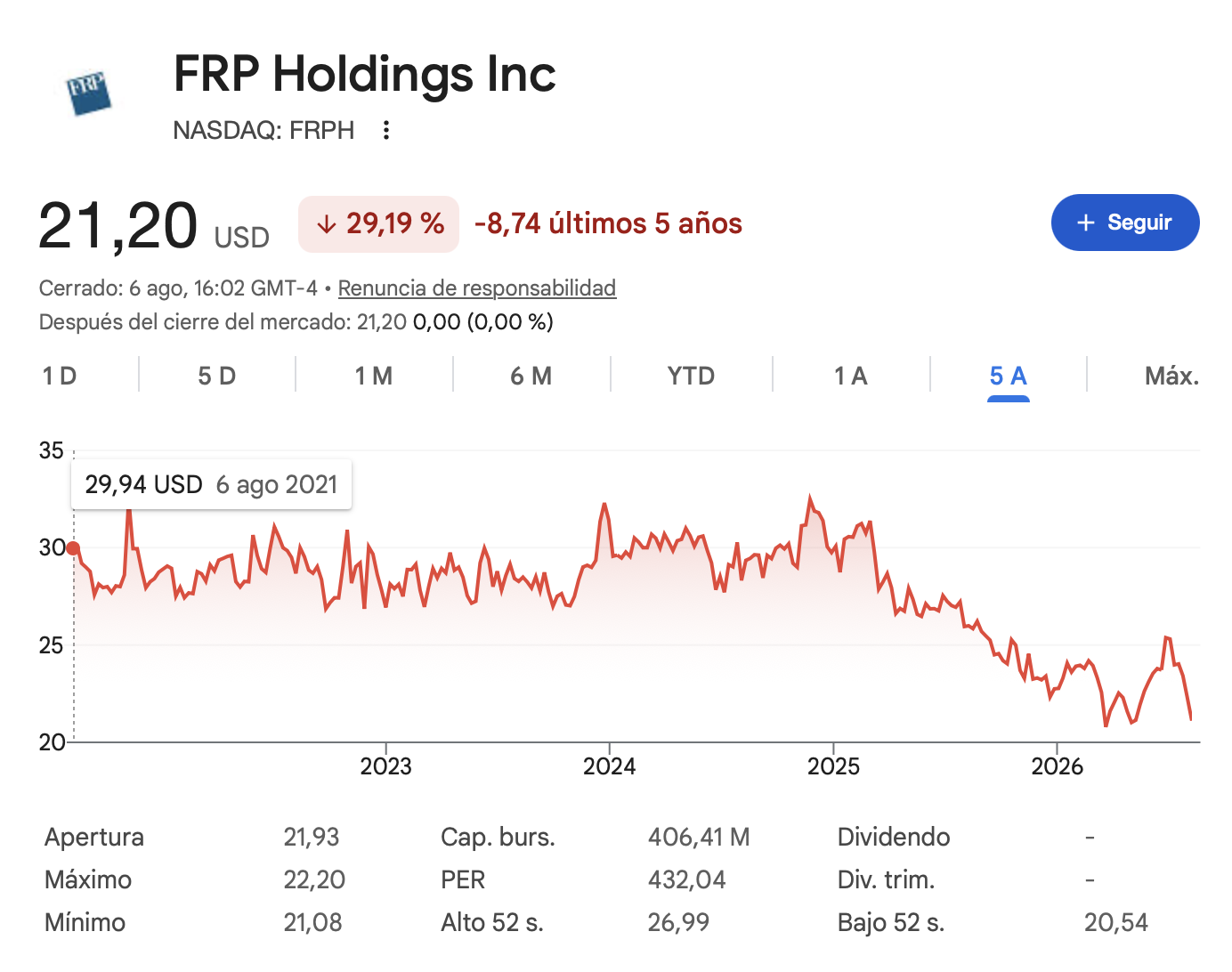Image resolution: width=1232 pixels, height=972 pixels.
Task: Switch chart to the 6 M range
Action: (531, 376)
